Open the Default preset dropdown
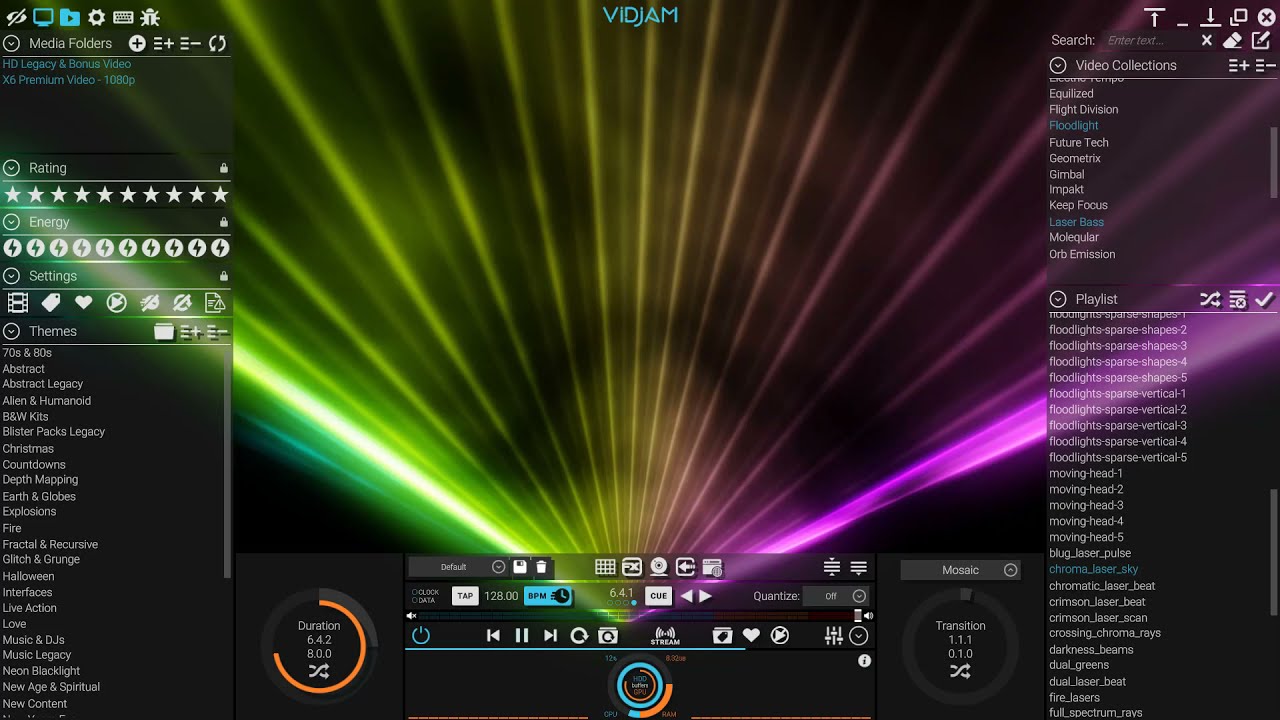 point(460,567)
